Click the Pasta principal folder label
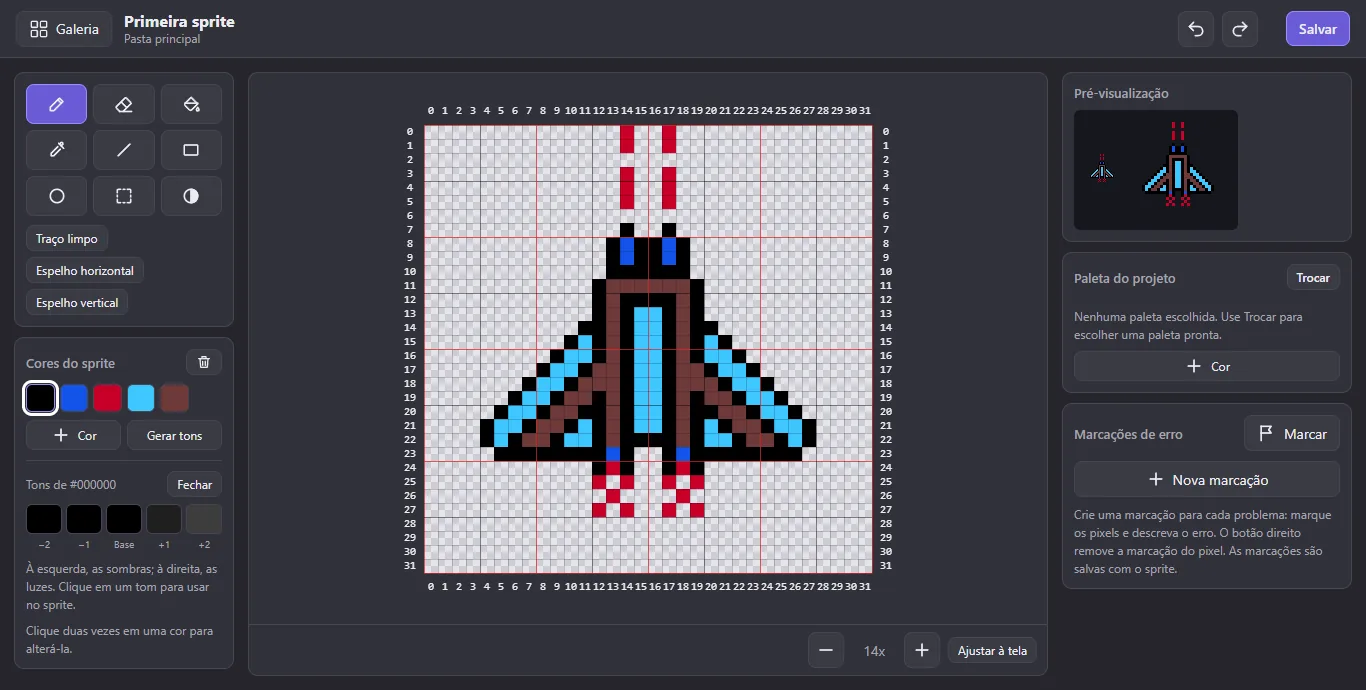The height and width of the screenshot is (690, 1366). (162, 39)
